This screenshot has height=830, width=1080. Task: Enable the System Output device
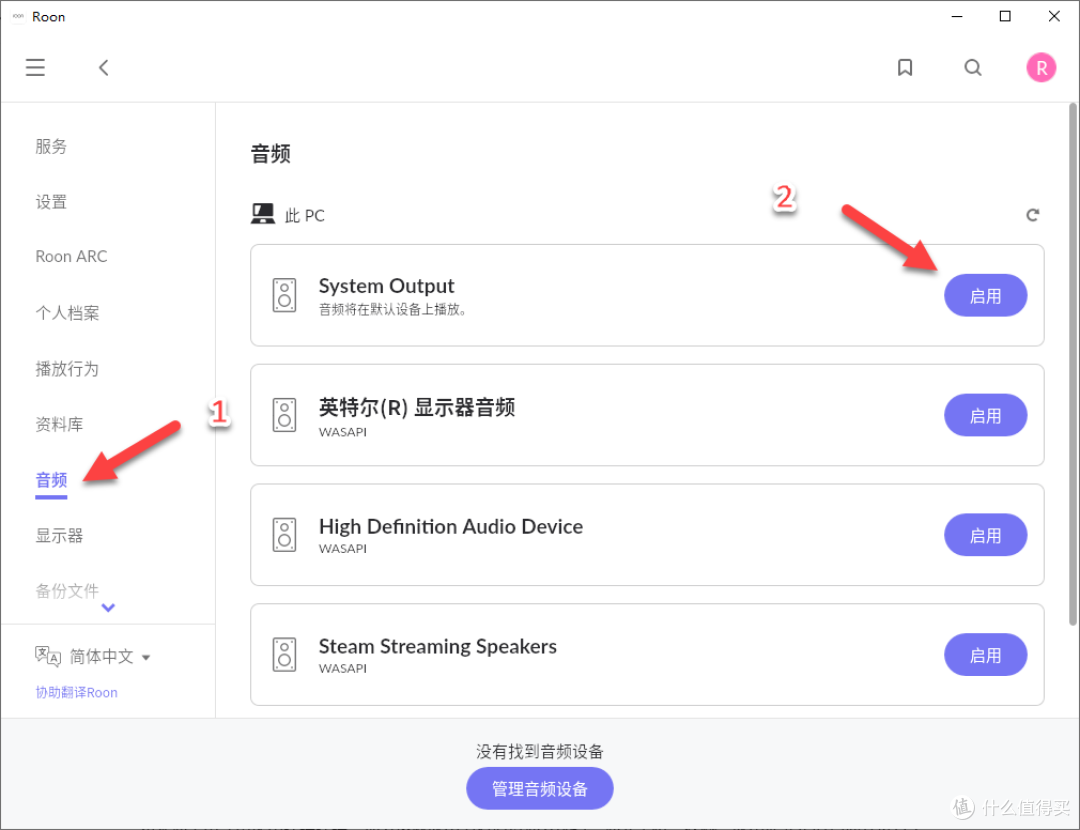coord(986,295)
